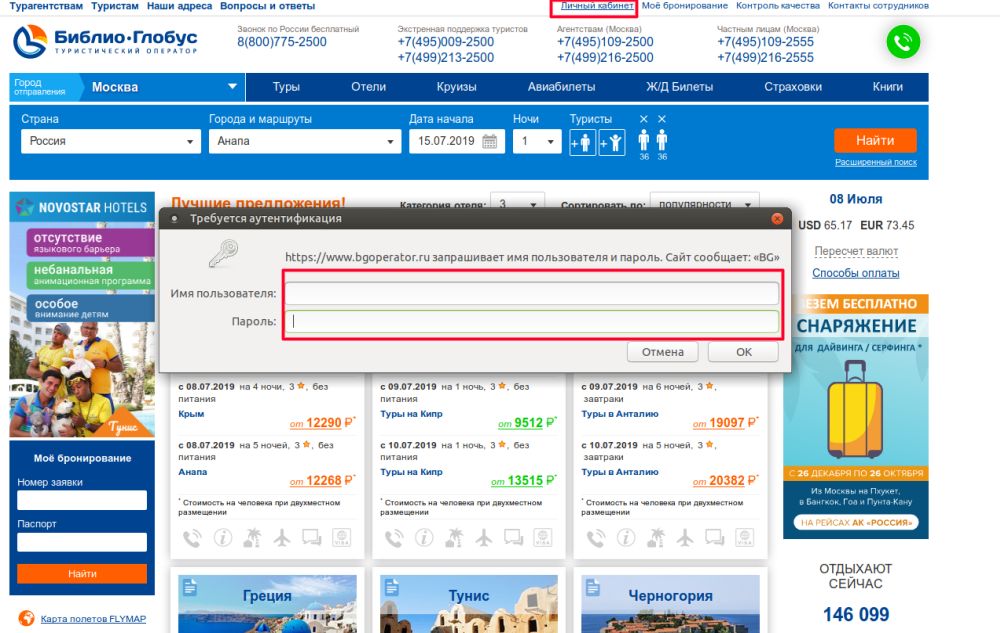
Task: Open the Города и маршруты dropdown showing Анапа
Action: 303,142
